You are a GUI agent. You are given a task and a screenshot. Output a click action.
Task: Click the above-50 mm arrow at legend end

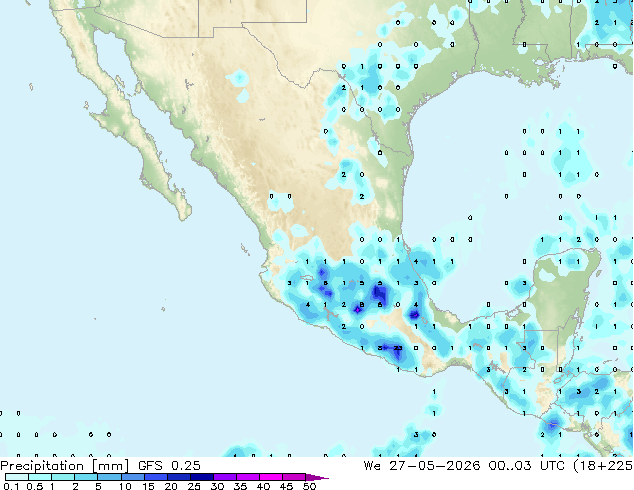coord(317,477)
